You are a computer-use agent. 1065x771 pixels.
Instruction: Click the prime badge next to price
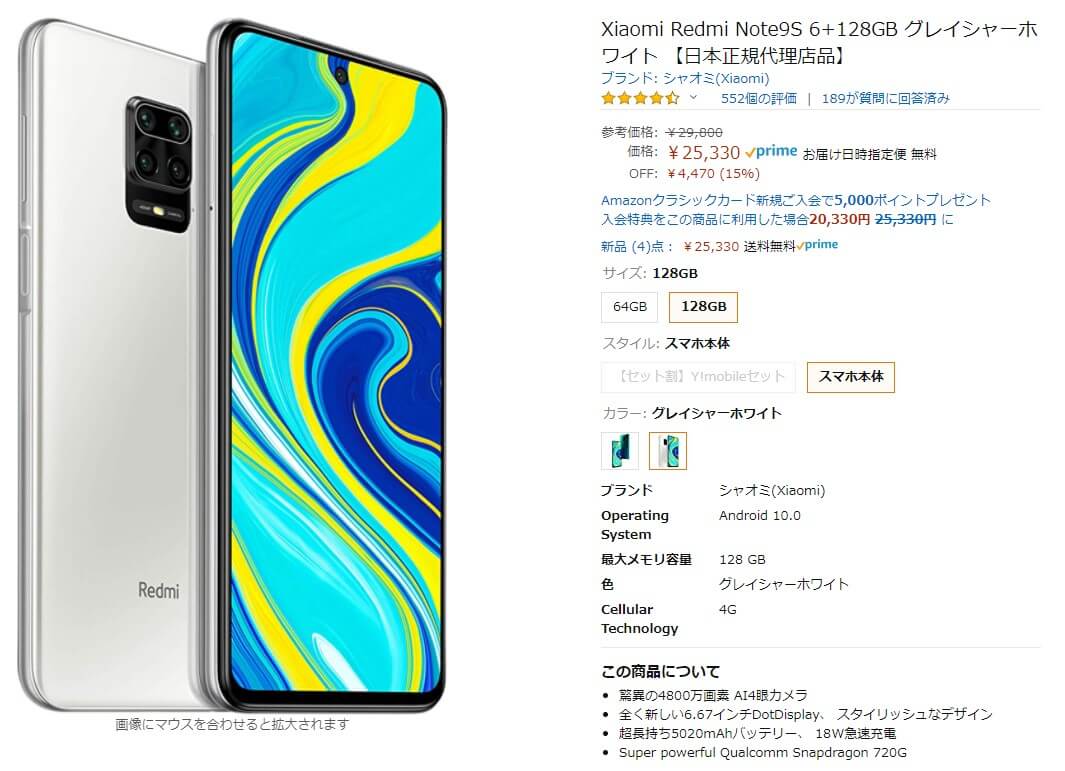click(x=772, y=151)
